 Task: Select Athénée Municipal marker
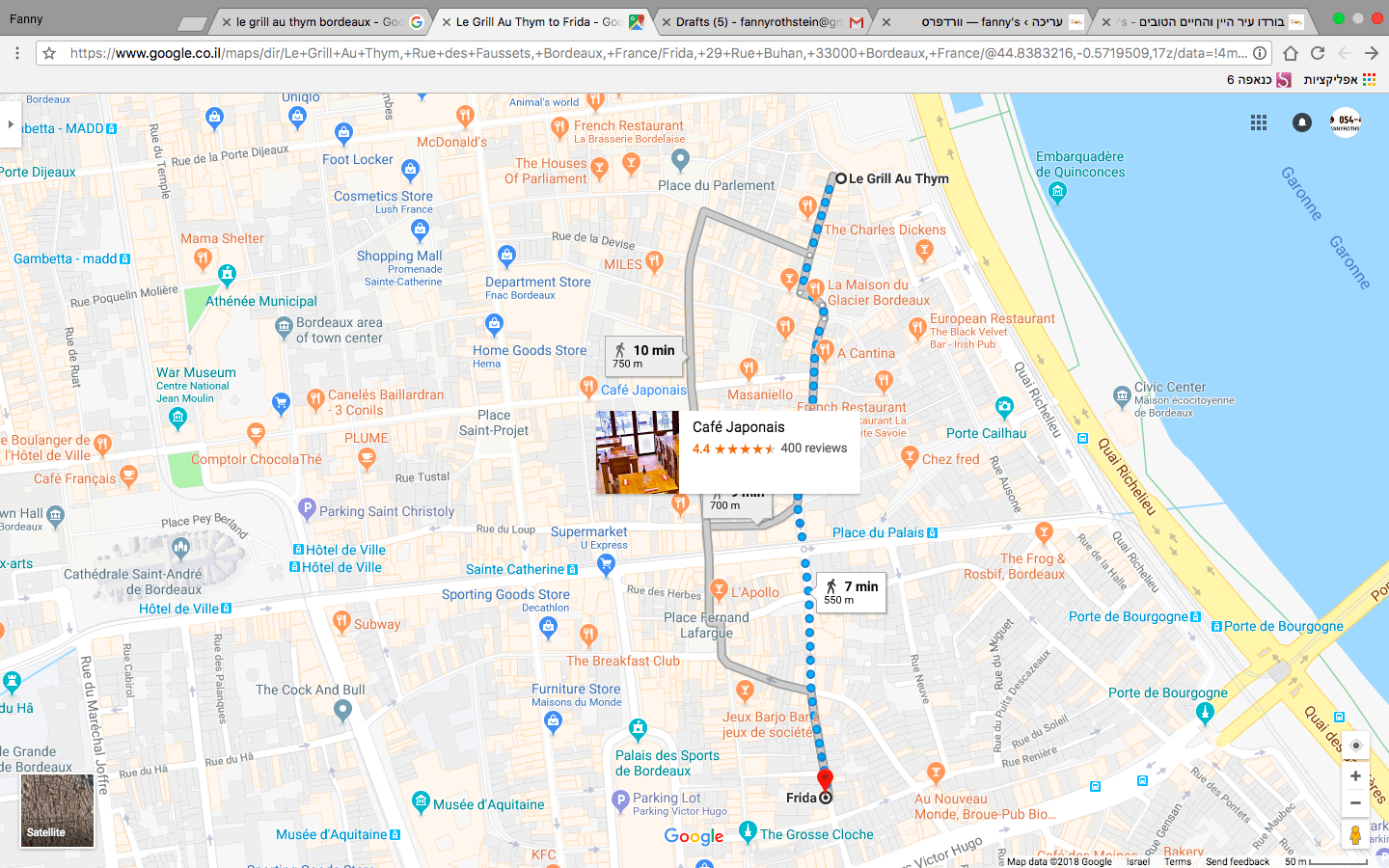click(x=227, y=275)
